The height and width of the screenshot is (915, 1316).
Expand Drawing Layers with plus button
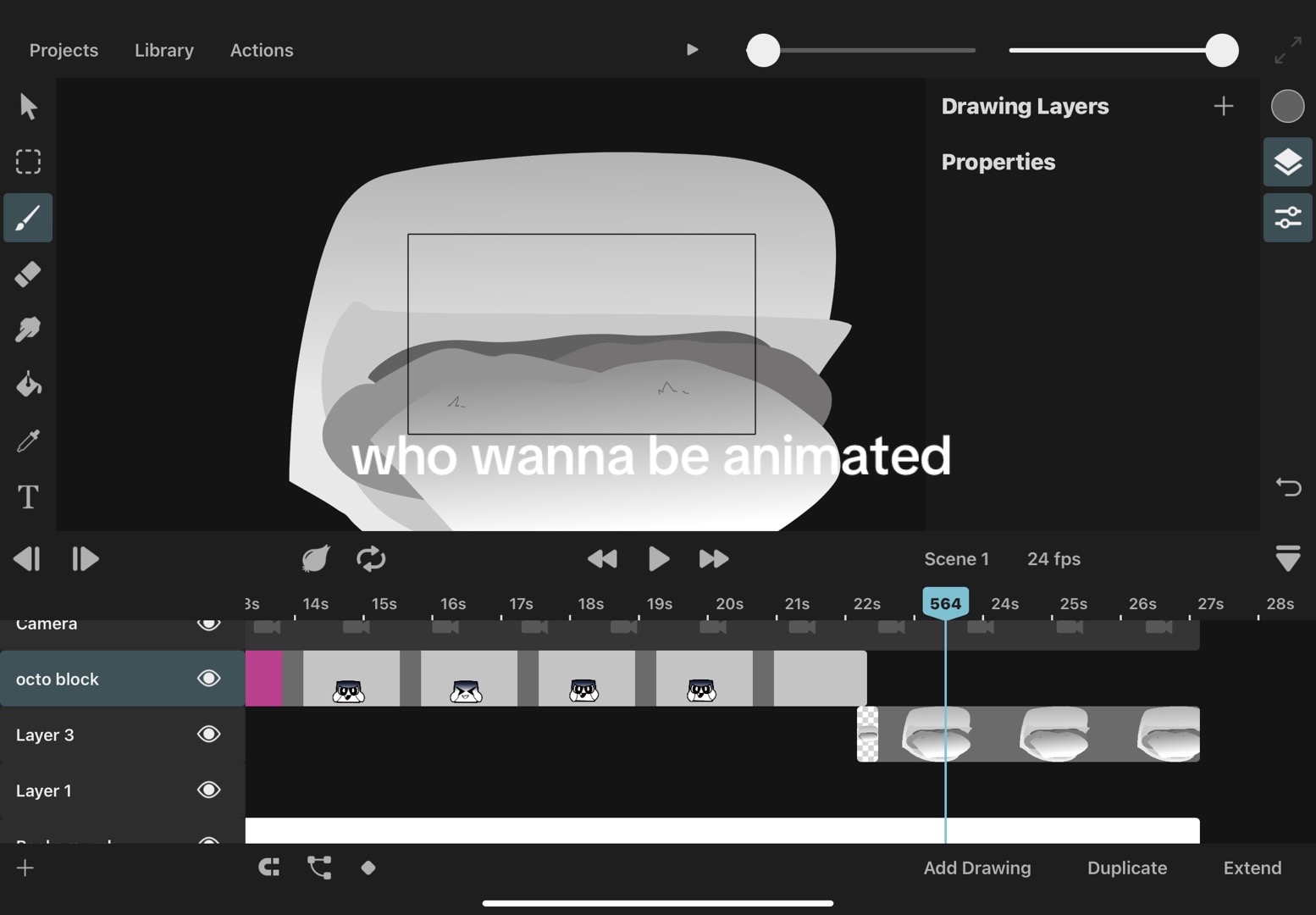[x=1223, y=106]
